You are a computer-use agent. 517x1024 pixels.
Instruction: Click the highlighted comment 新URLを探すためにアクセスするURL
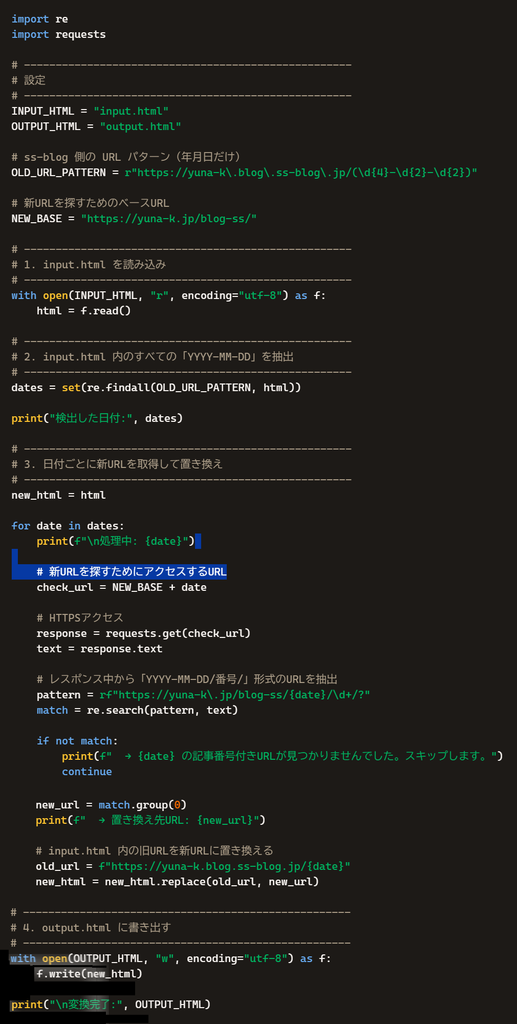(131, 571)
